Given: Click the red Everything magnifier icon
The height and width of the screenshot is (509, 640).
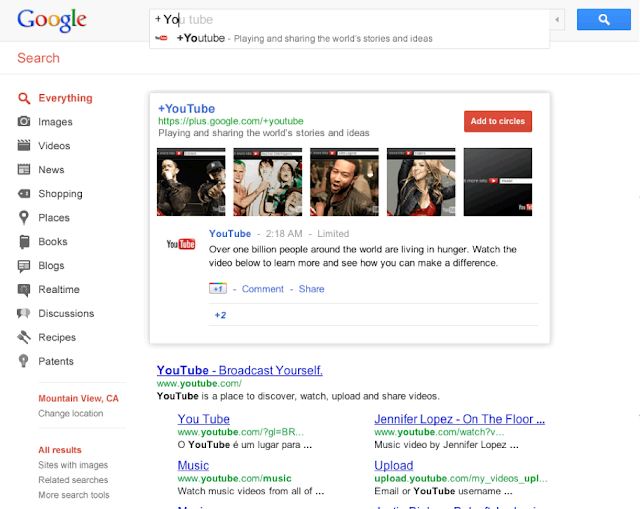Looking at the screenshot, I should 24,98.
